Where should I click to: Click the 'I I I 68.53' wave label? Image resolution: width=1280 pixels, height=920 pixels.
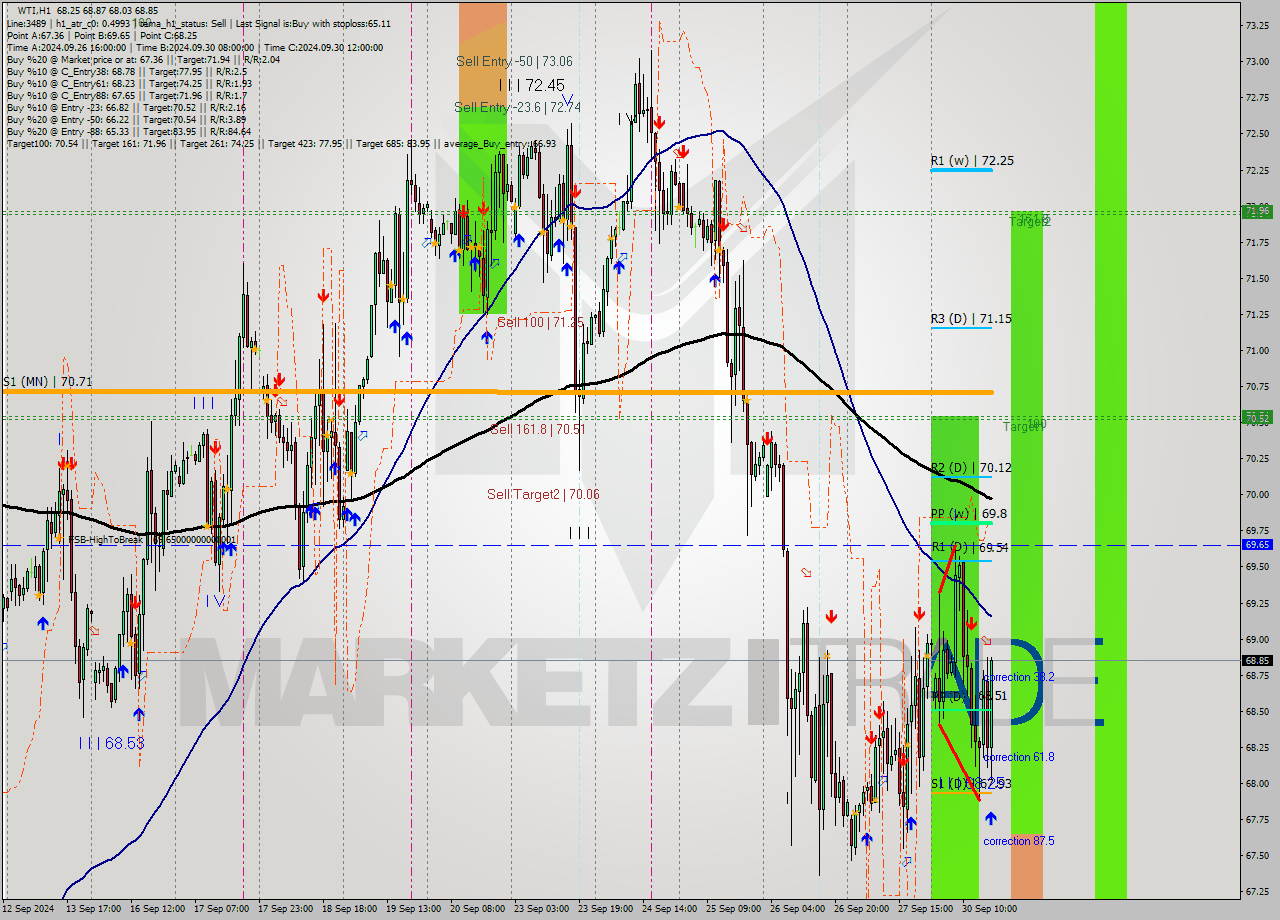(x=111, y=743)
